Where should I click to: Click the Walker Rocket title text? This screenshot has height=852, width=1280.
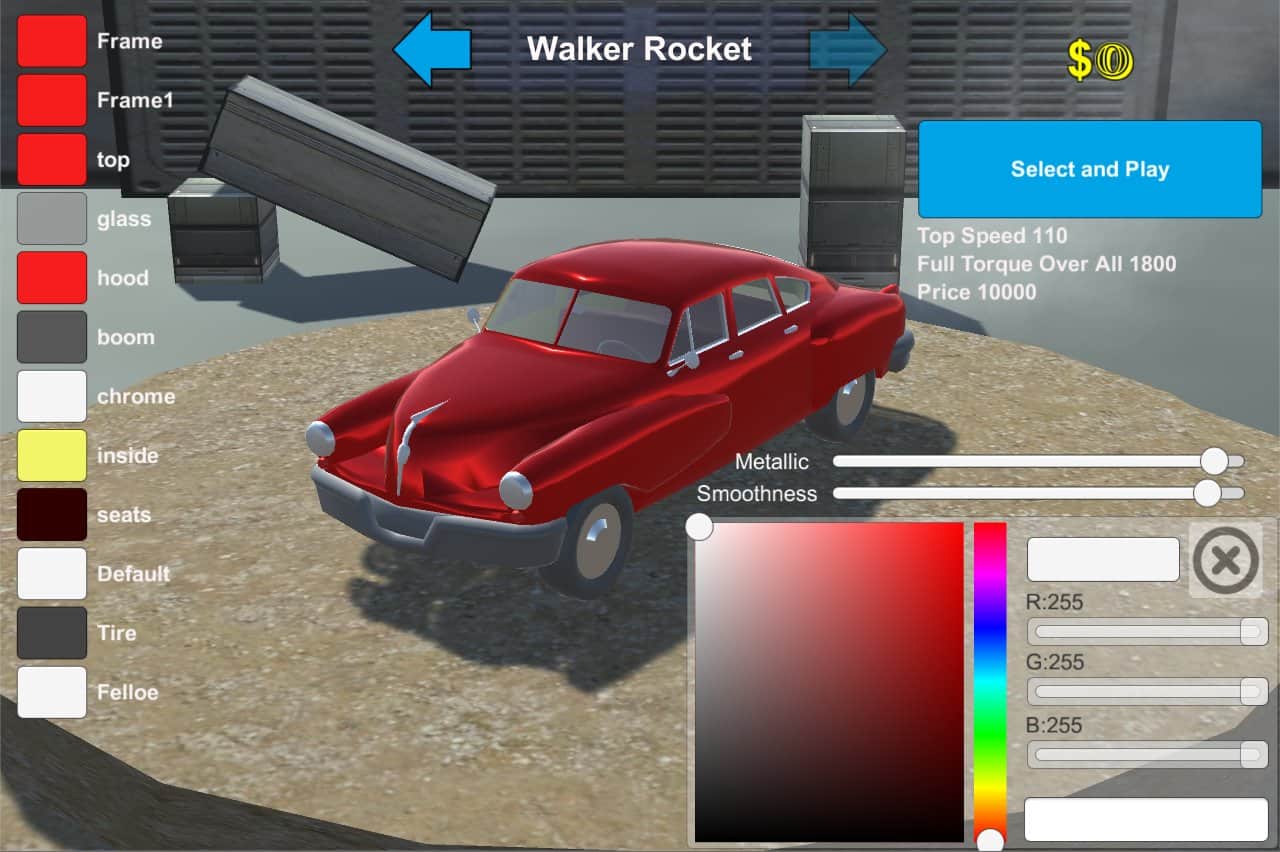(x=641, y=49)
